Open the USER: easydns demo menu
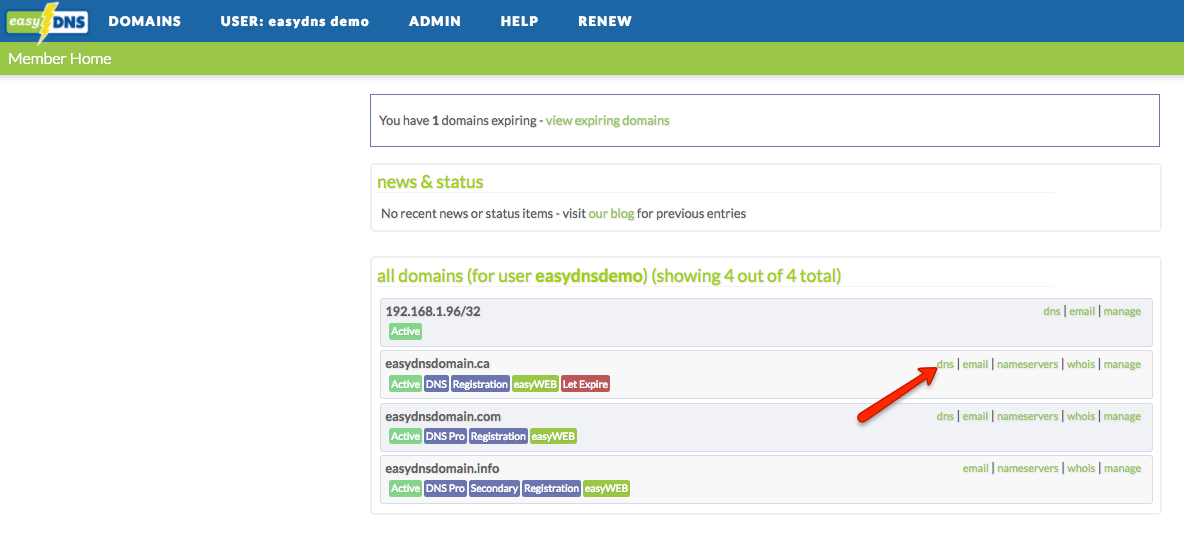 [x=294, y=21]
